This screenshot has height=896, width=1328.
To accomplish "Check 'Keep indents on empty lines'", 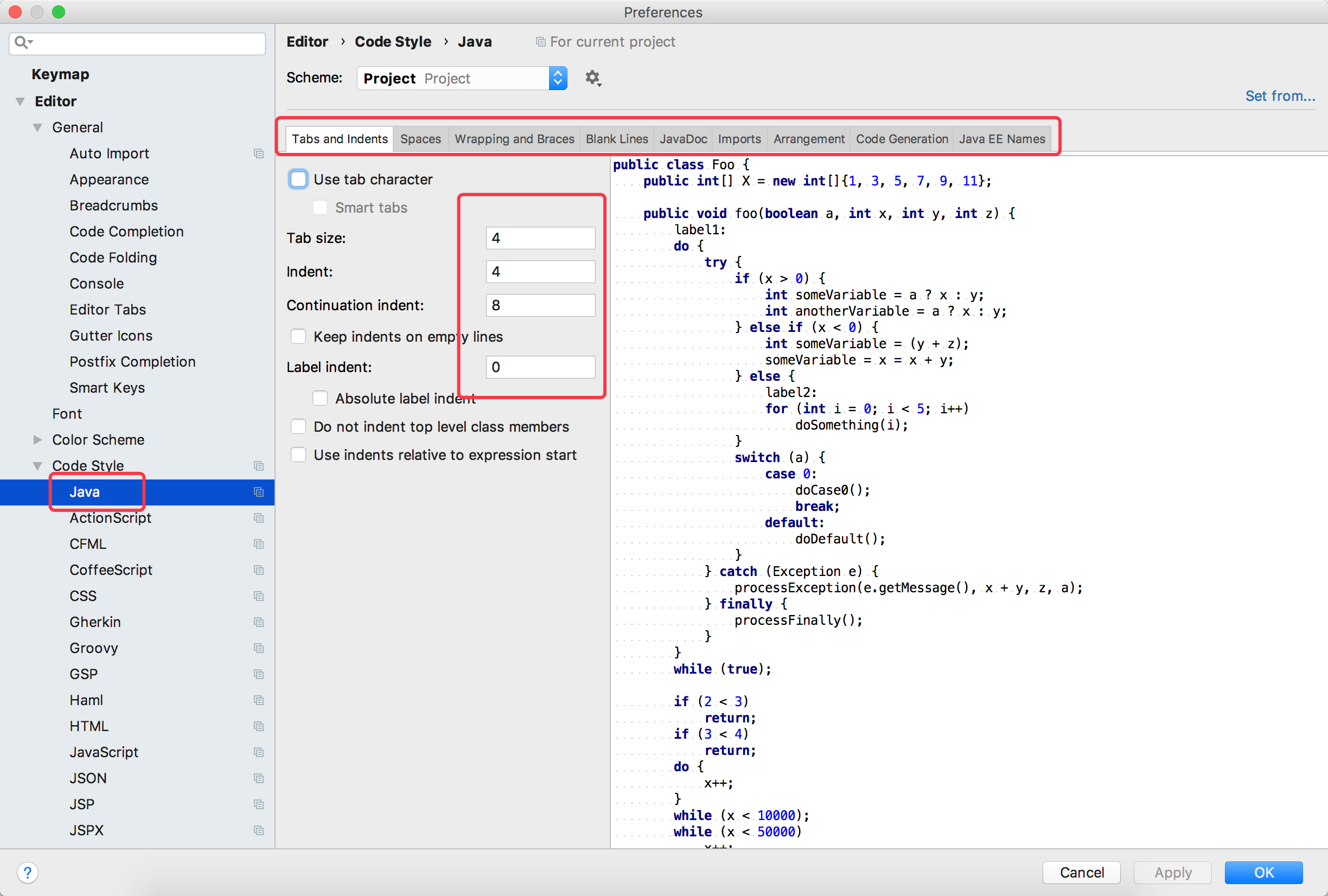I will tap(298, 337).
